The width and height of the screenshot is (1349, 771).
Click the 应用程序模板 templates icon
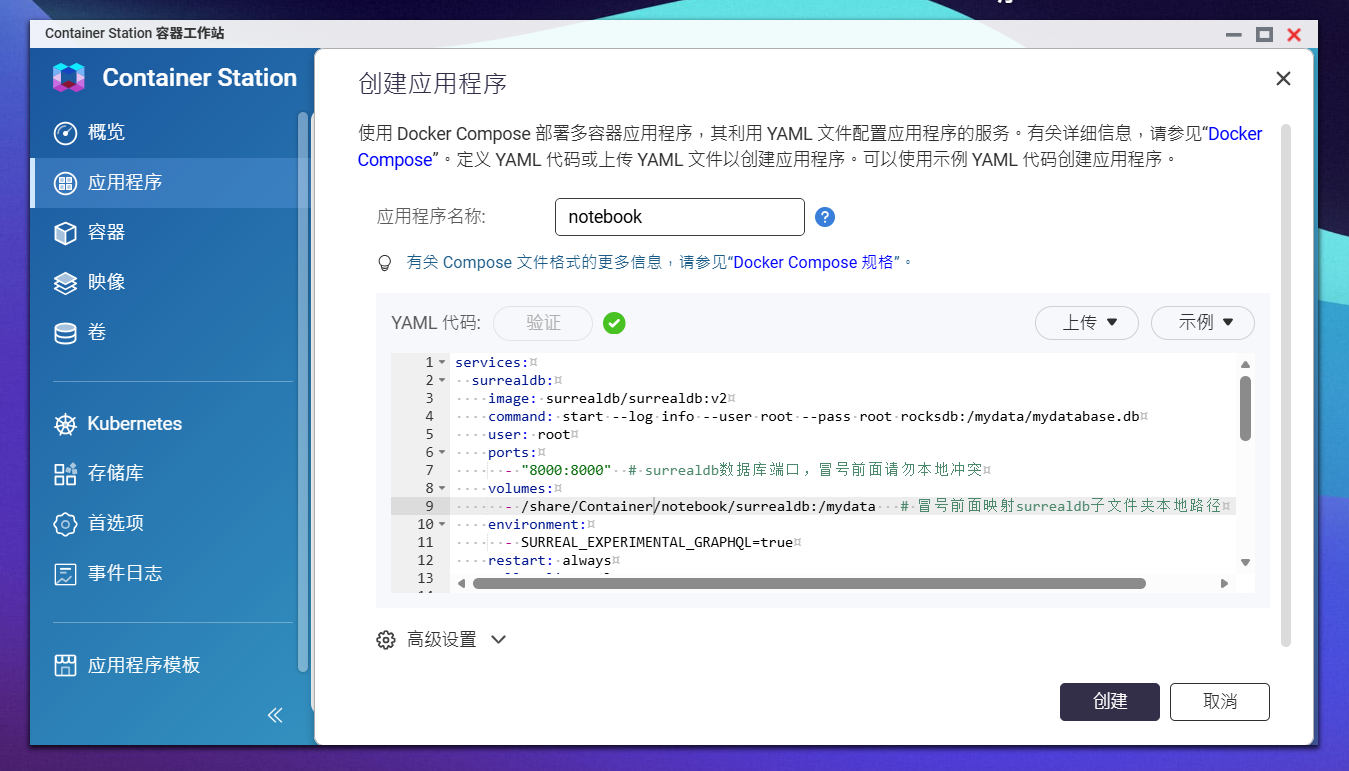(x=65, y=666)
